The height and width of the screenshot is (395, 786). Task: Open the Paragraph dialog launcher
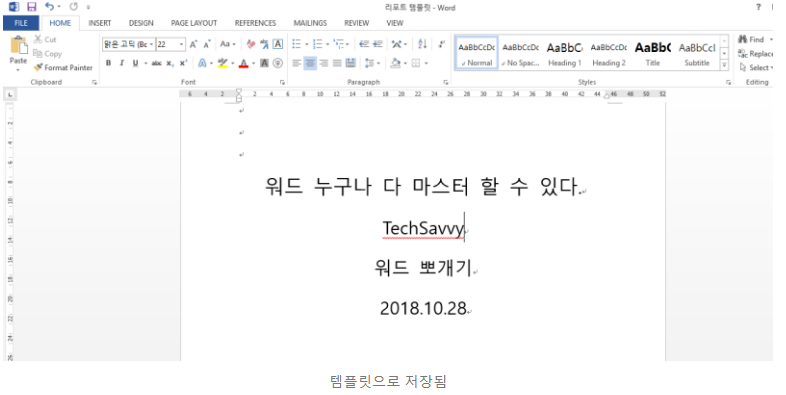tap(446, 82)
